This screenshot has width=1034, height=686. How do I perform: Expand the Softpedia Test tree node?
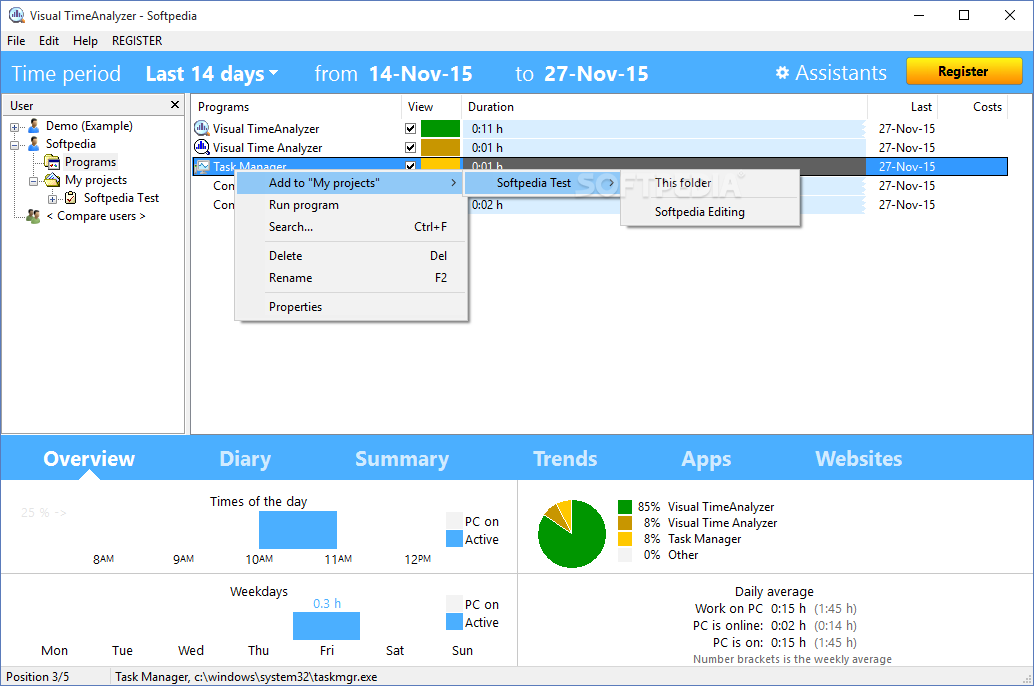pos(52,199)
